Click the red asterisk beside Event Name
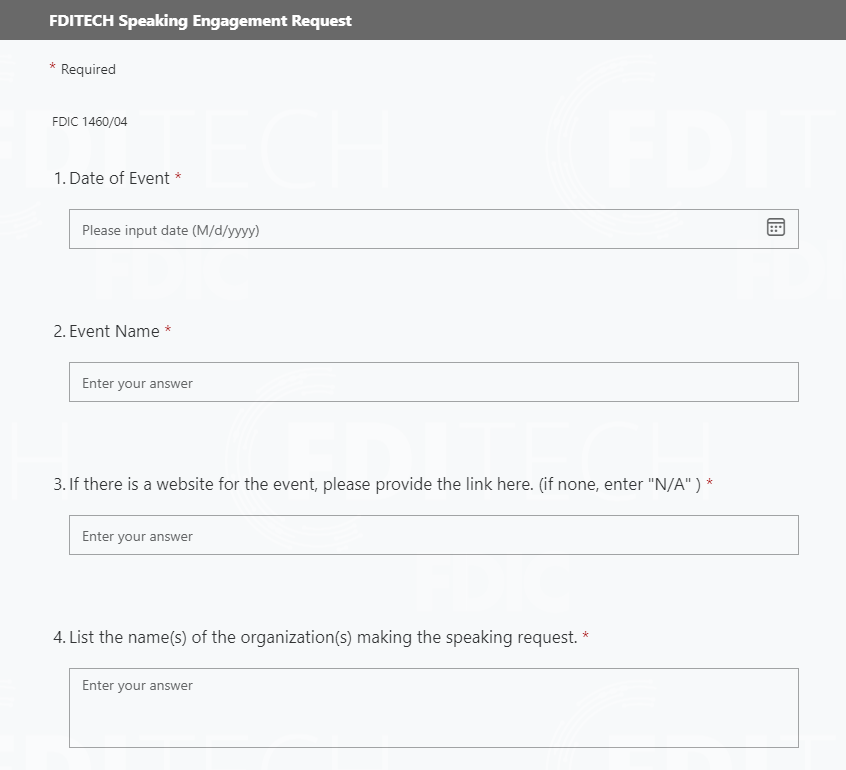846x770 pixels. tap(168, 330)
